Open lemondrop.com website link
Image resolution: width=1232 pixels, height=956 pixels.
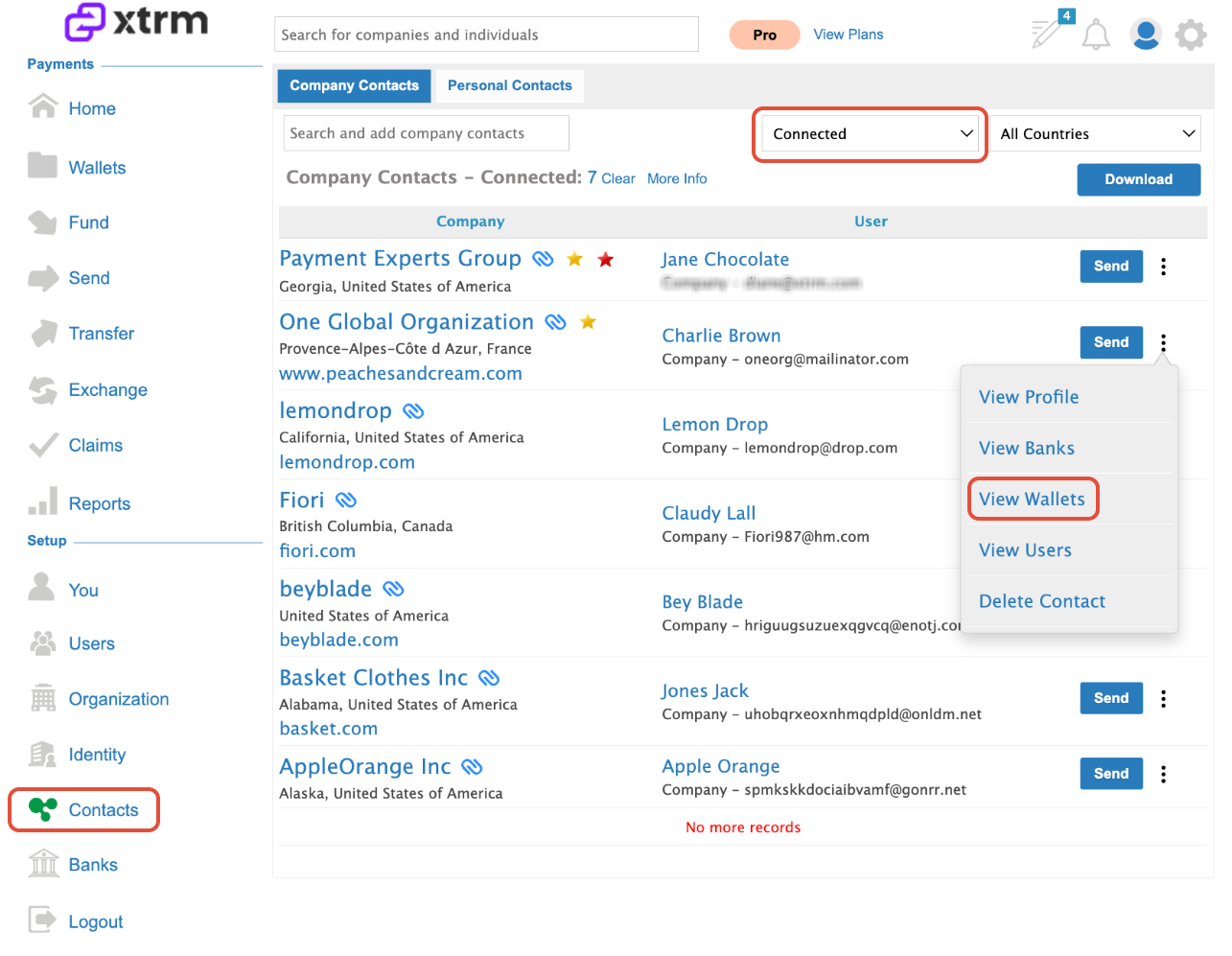347,462
